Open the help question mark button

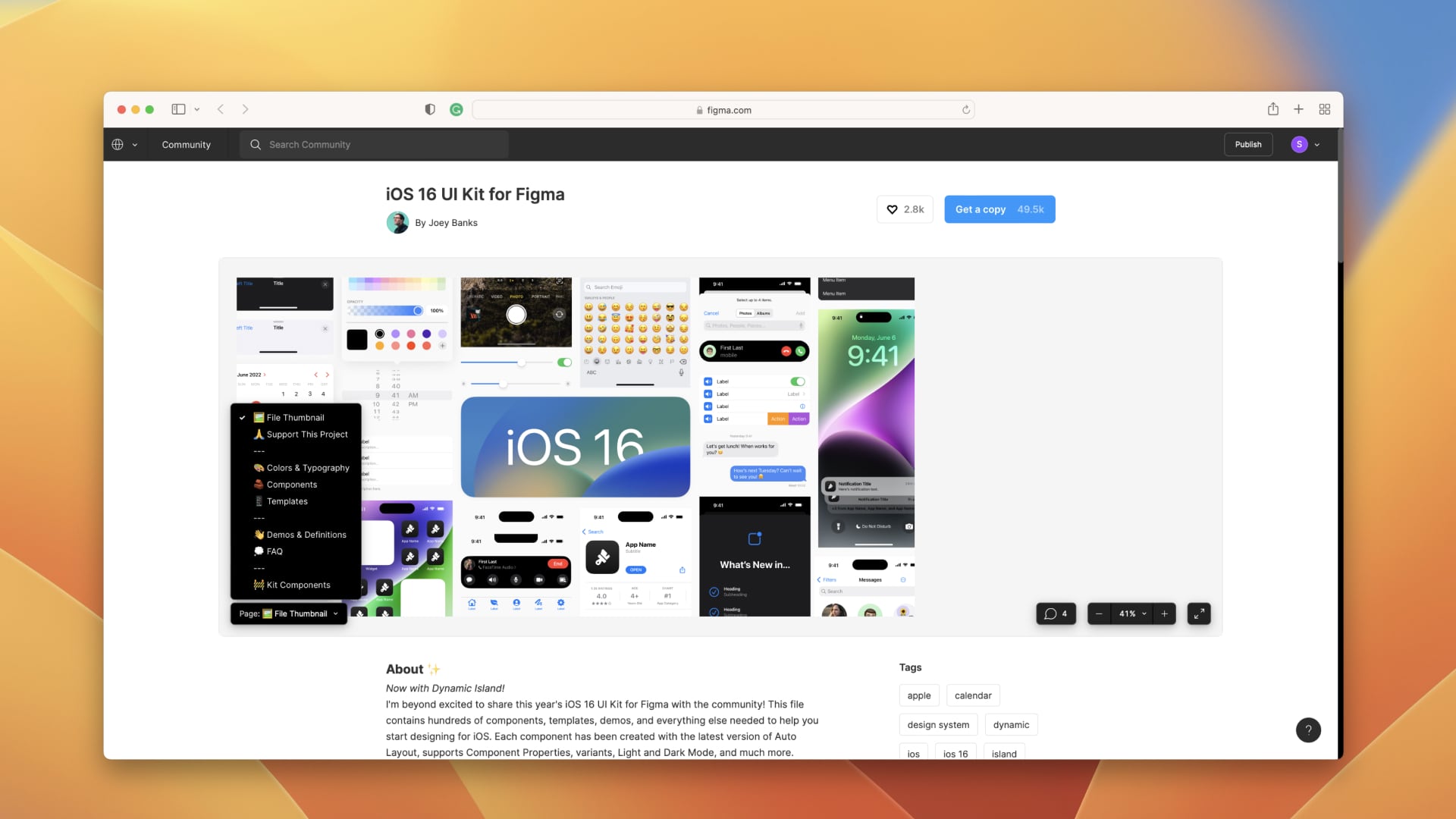(1308, 730)
